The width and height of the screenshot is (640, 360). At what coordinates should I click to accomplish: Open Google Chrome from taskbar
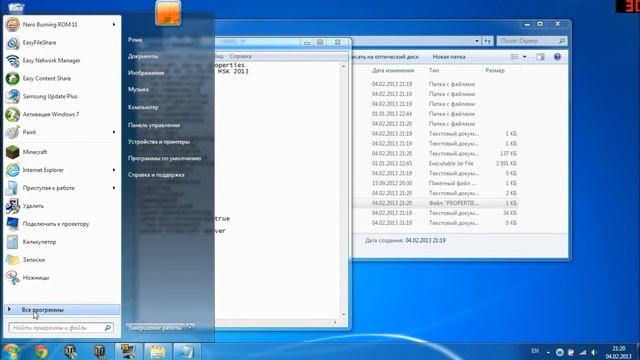[40, 351]
